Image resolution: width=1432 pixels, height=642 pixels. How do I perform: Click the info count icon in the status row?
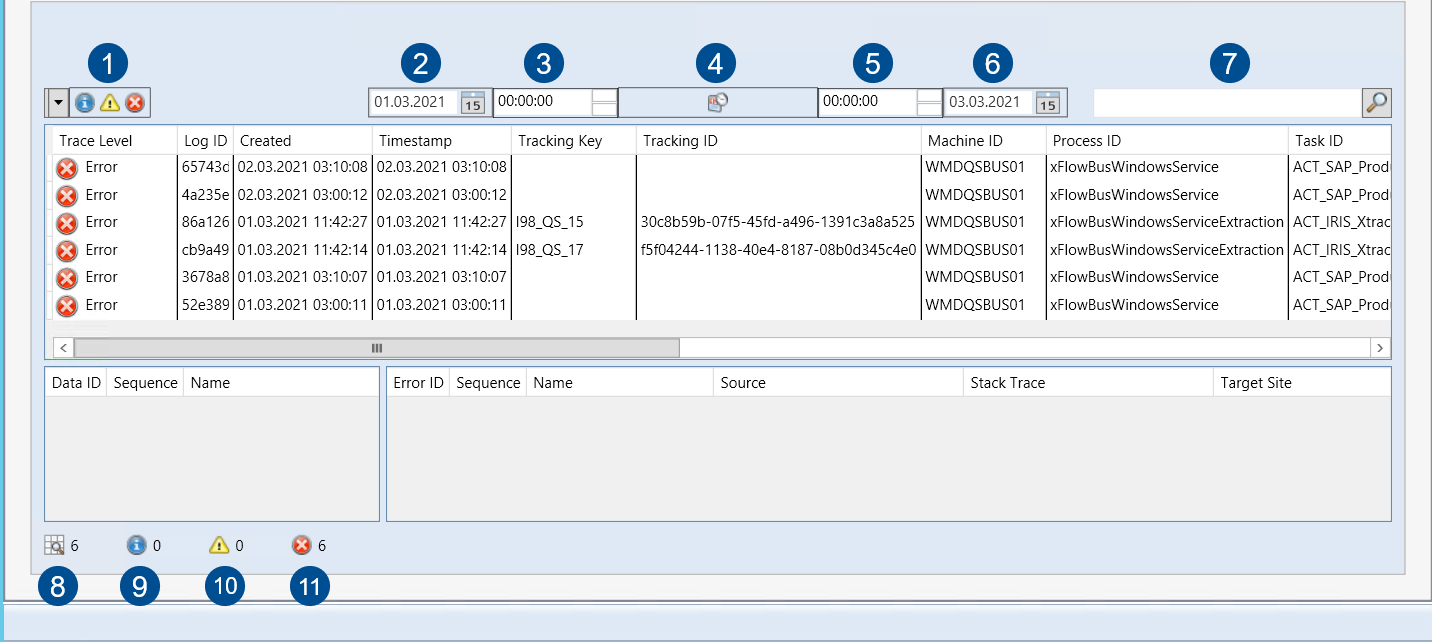point(137,546)
